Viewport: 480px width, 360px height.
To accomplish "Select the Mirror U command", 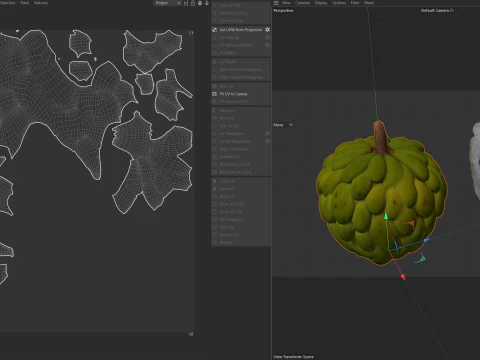I will click(x=227, y=111).
